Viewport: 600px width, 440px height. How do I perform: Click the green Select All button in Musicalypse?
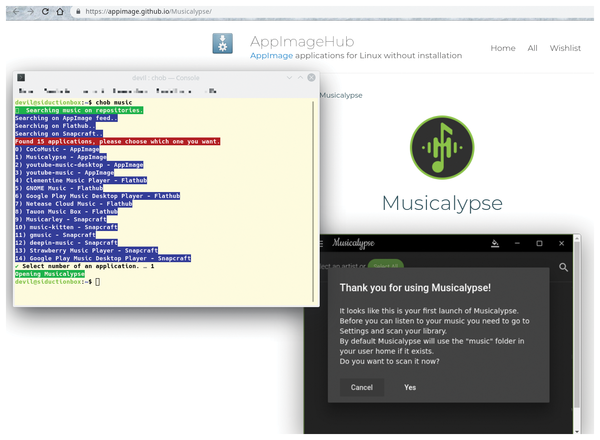coord(386,265)
